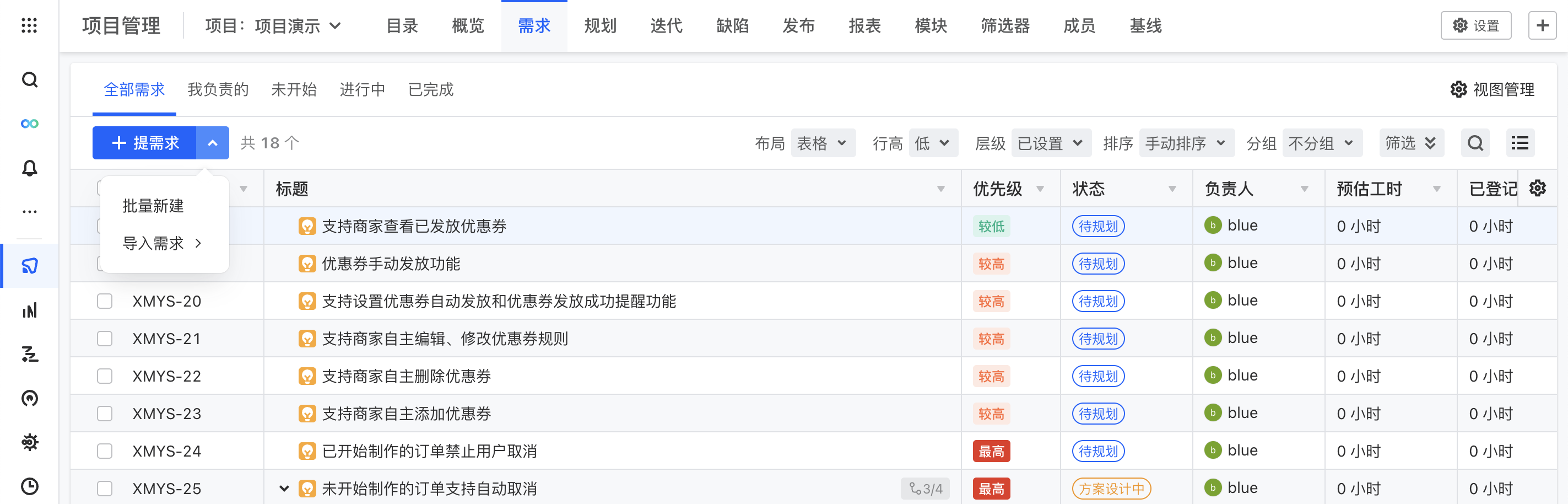This screenshot has height=504, width=1568.
Task: Open the 基线 tab
Action: (1145, 25)
